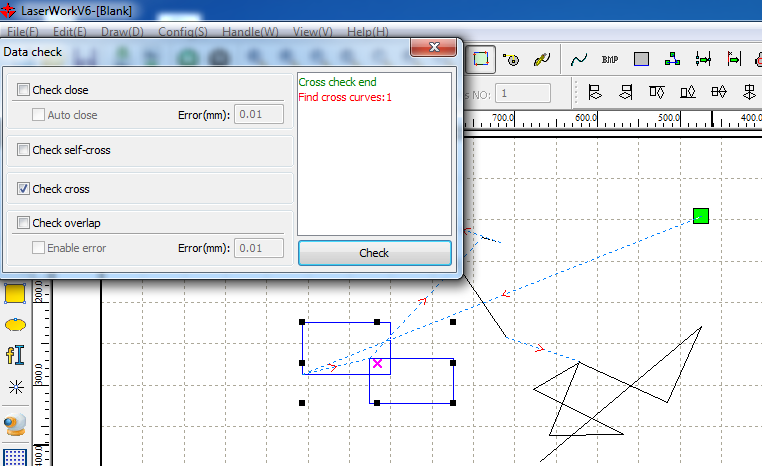Select the Rectangle drawing tool

coord(15,293)
